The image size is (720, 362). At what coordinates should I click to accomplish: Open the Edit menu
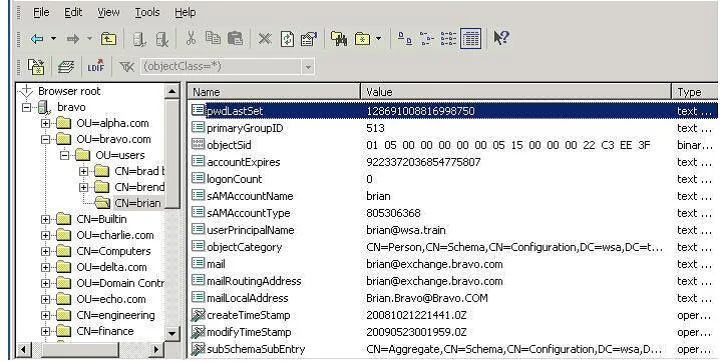point(73,12)
